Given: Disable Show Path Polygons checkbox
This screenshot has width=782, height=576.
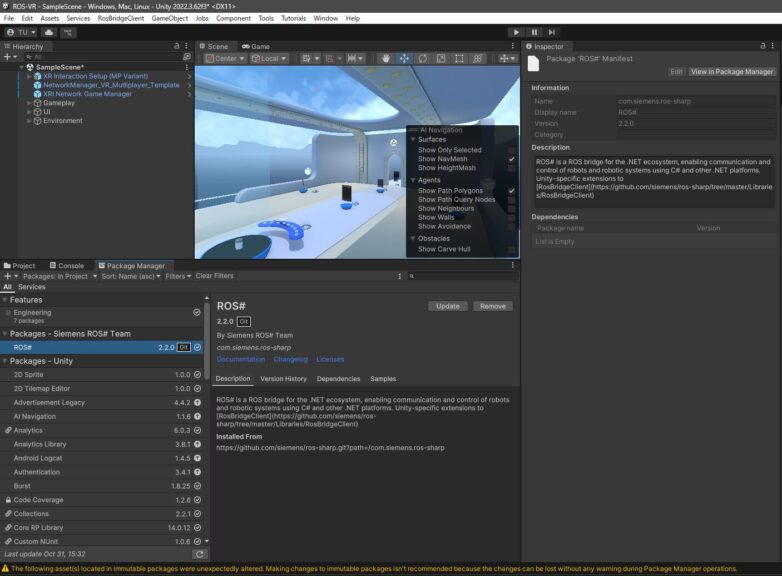Looking at the screenshot, I should point(511,190).
